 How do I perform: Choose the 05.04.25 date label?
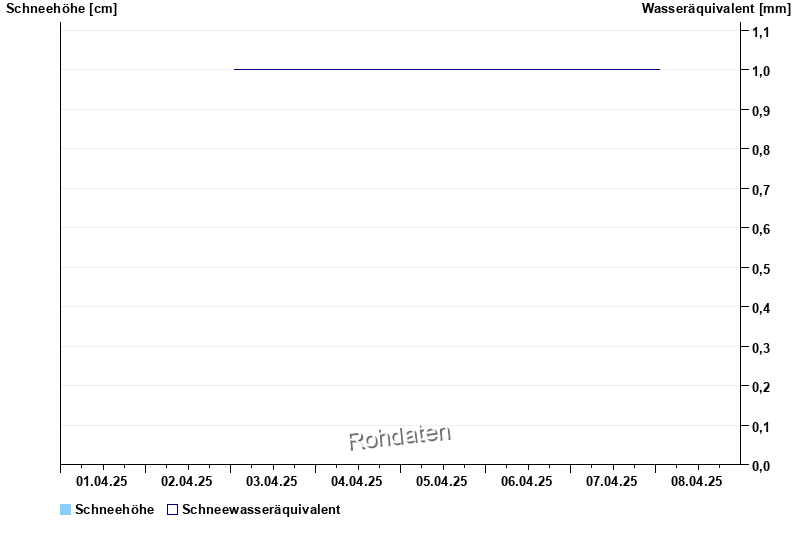point(442,481)
